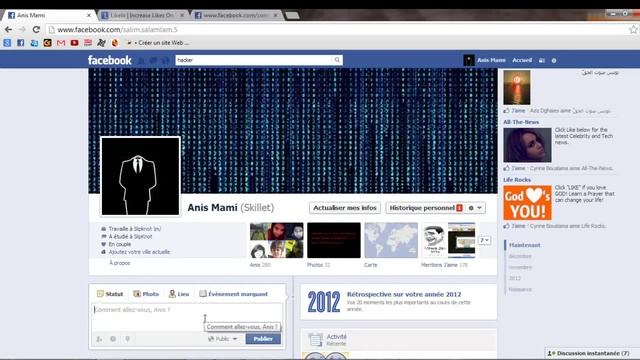Click the search magnifier icon

337,60
